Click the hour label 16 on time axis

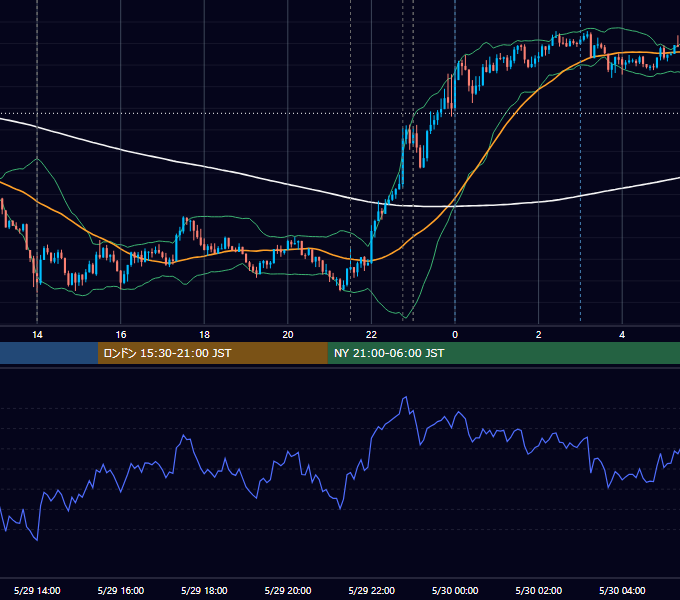pos(121,335)
